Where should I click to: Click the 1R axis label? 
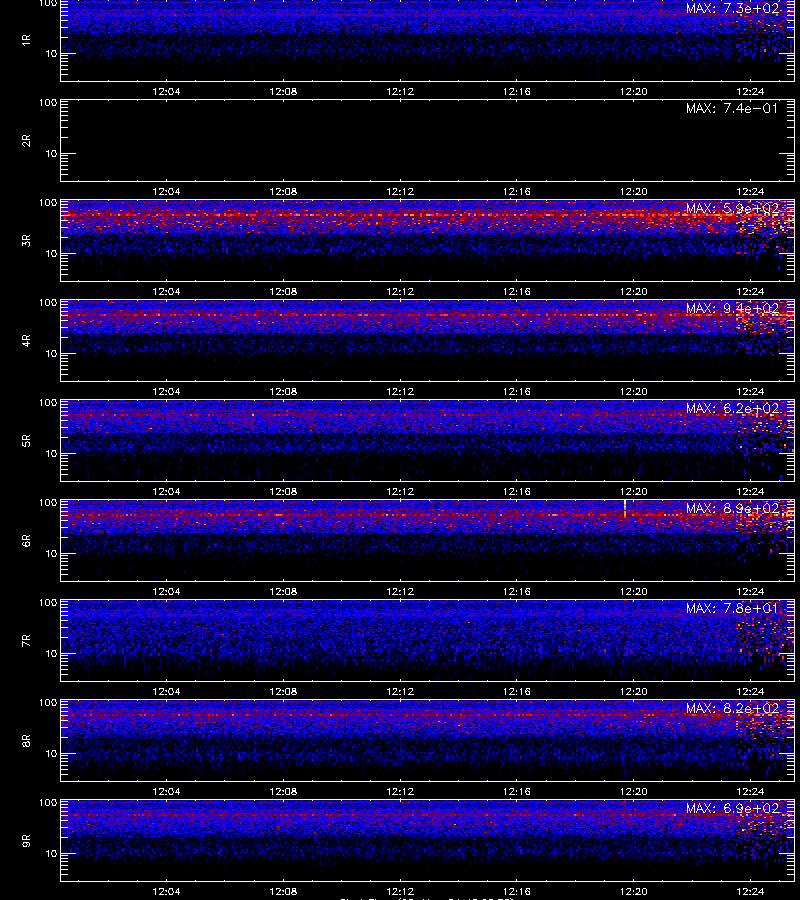click(x=26, y=40)
